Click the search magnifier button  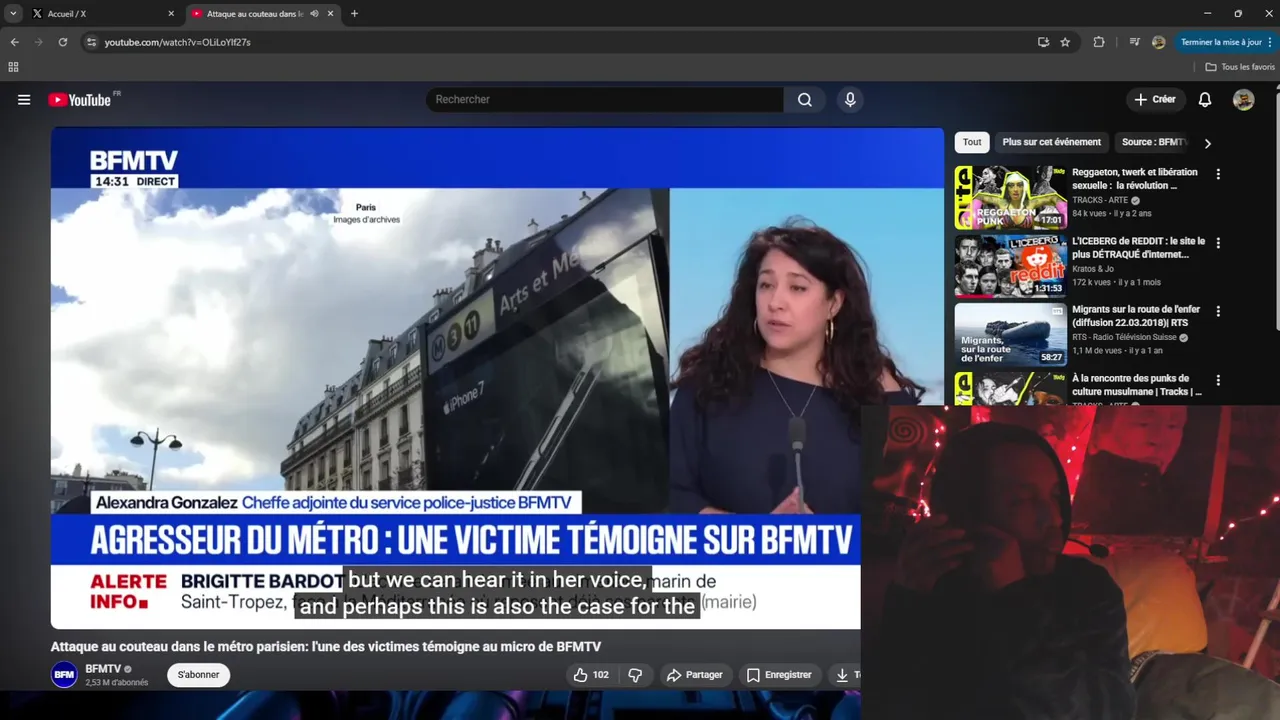click(805, 100)
